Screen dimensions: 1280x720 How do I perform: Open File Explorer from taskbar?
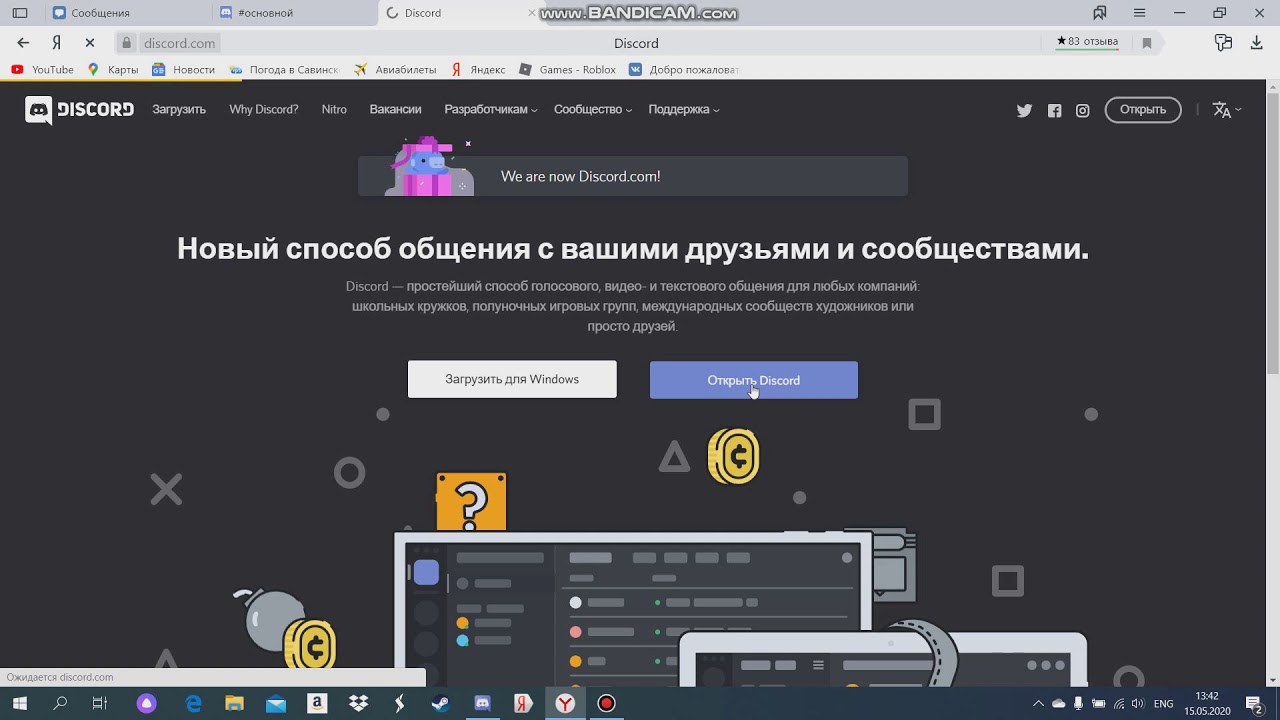[x=234, y=704]
